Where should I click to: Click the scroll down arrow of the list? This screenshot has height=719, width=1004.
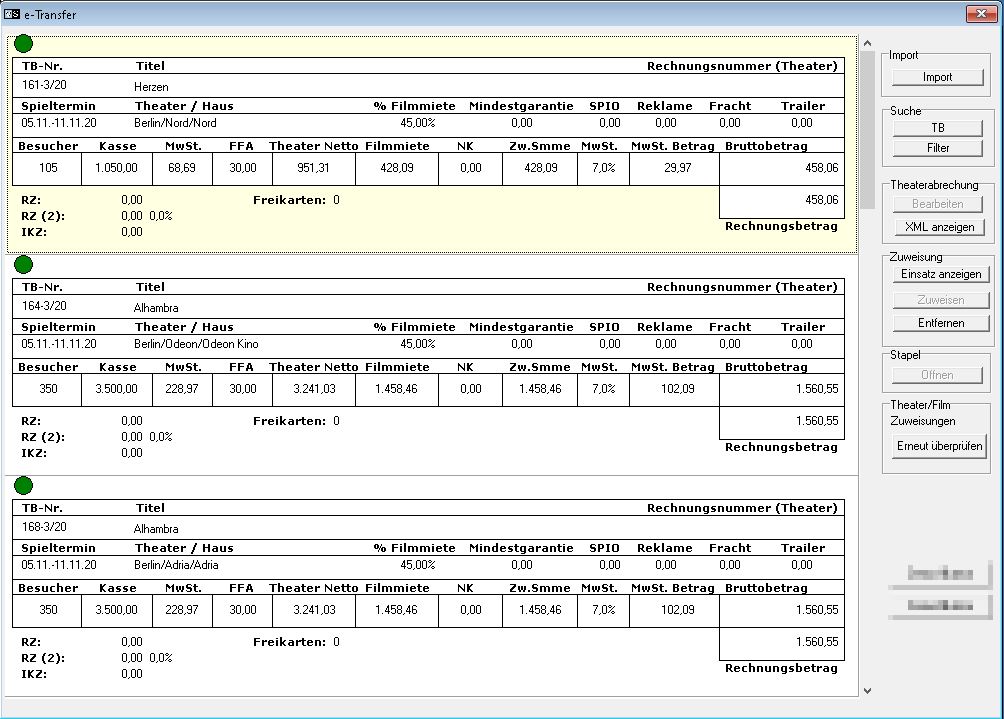coord(867,690)
